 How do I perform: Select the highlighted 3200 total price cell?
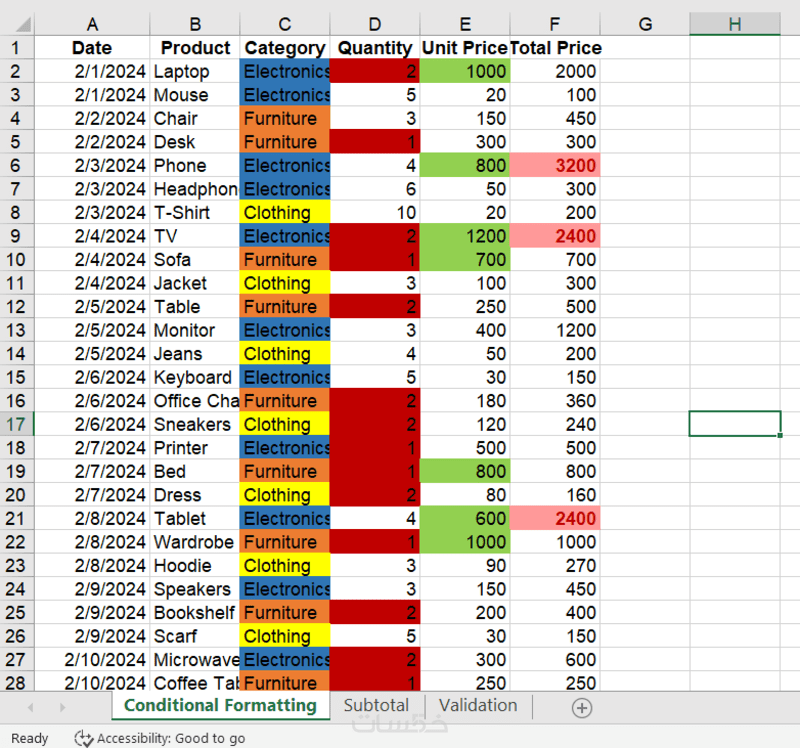[x=555, y=165]
